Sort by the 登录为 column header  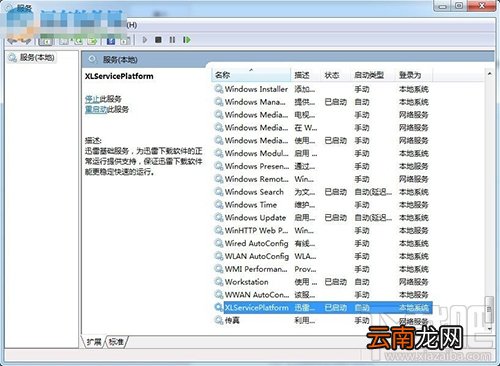(x=414, y=75)
